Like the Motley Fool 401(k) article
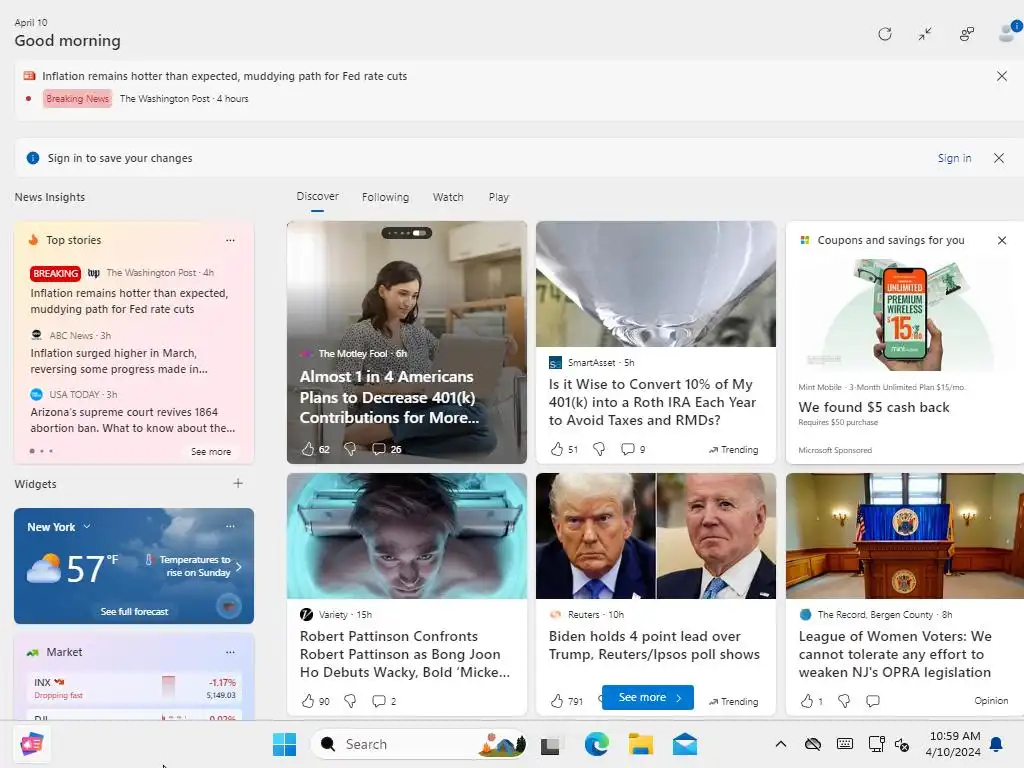The height and width of the screenshot is (768, 1024). pyautogui.click(x=308, y=449)
